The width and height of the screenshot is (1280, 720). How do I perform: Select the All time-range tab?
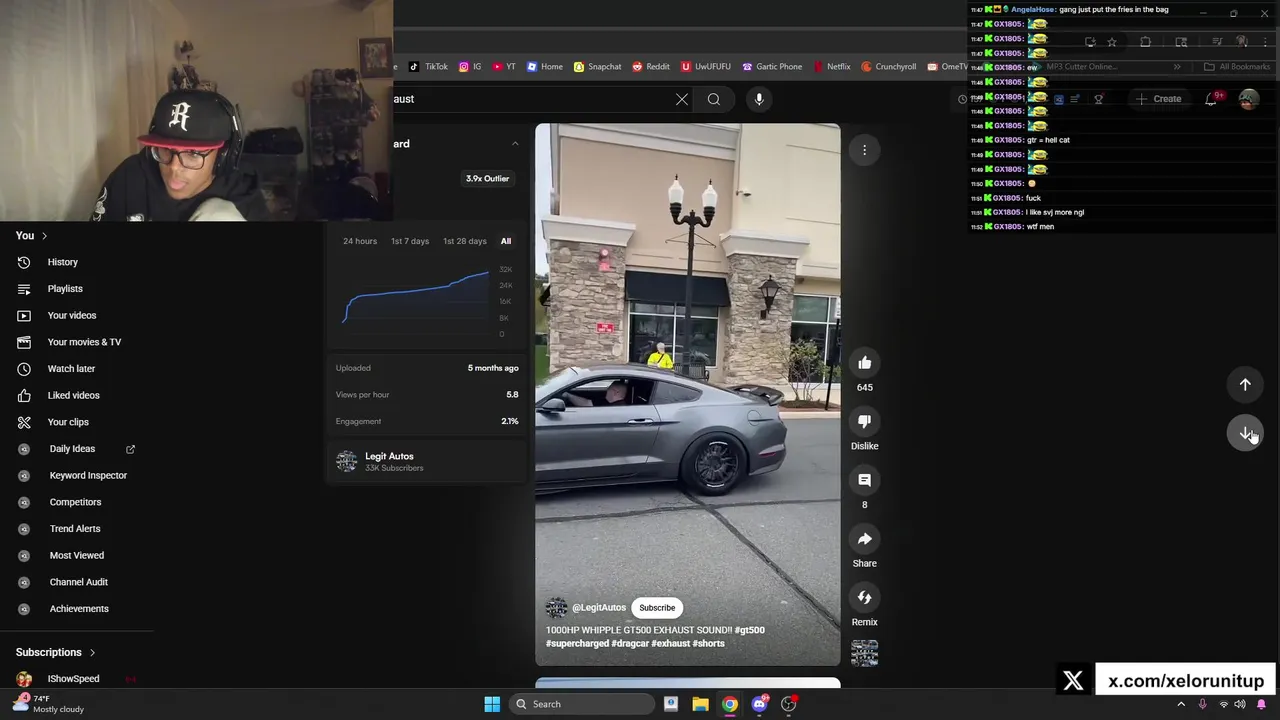(506, 241)
